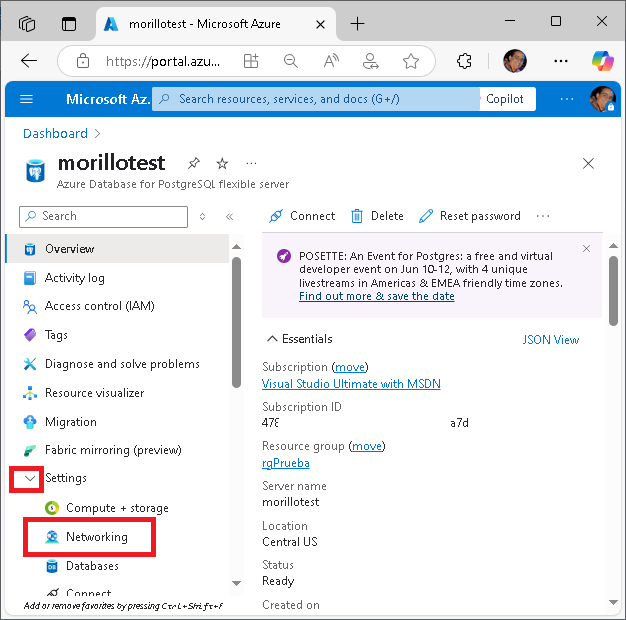Go back to previous page
This screenshot has width=626, height=620.
point(29,61)
